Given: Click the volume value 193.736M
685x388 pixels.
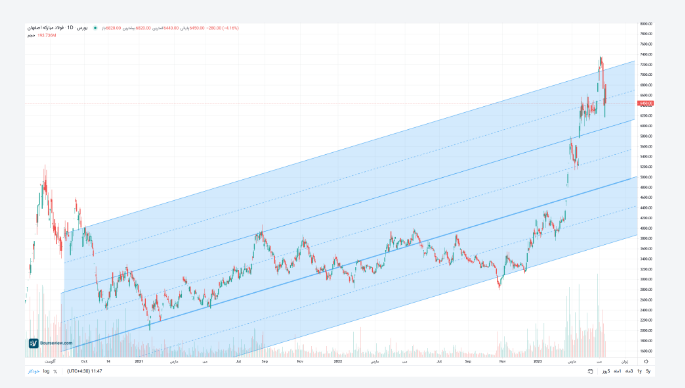Looking at the screenshot, I should (x=47, y=35).
